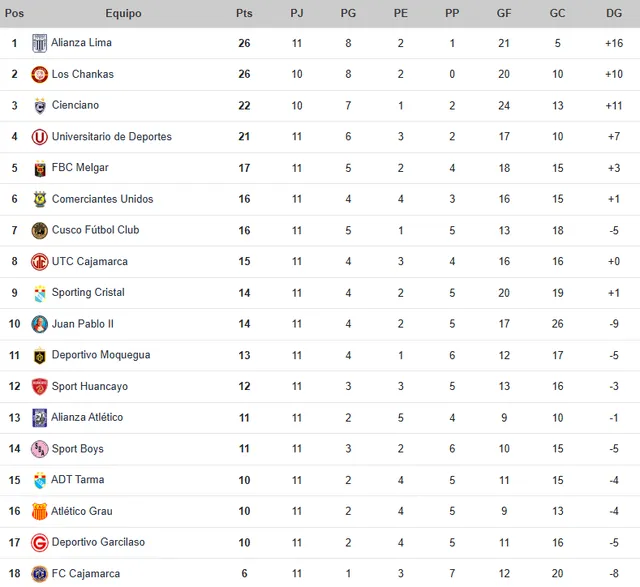Image resolution: width=640 pixels, height=587 pixels.
Task: Click the GF goals-for column header
Action: tap(505, 14)
